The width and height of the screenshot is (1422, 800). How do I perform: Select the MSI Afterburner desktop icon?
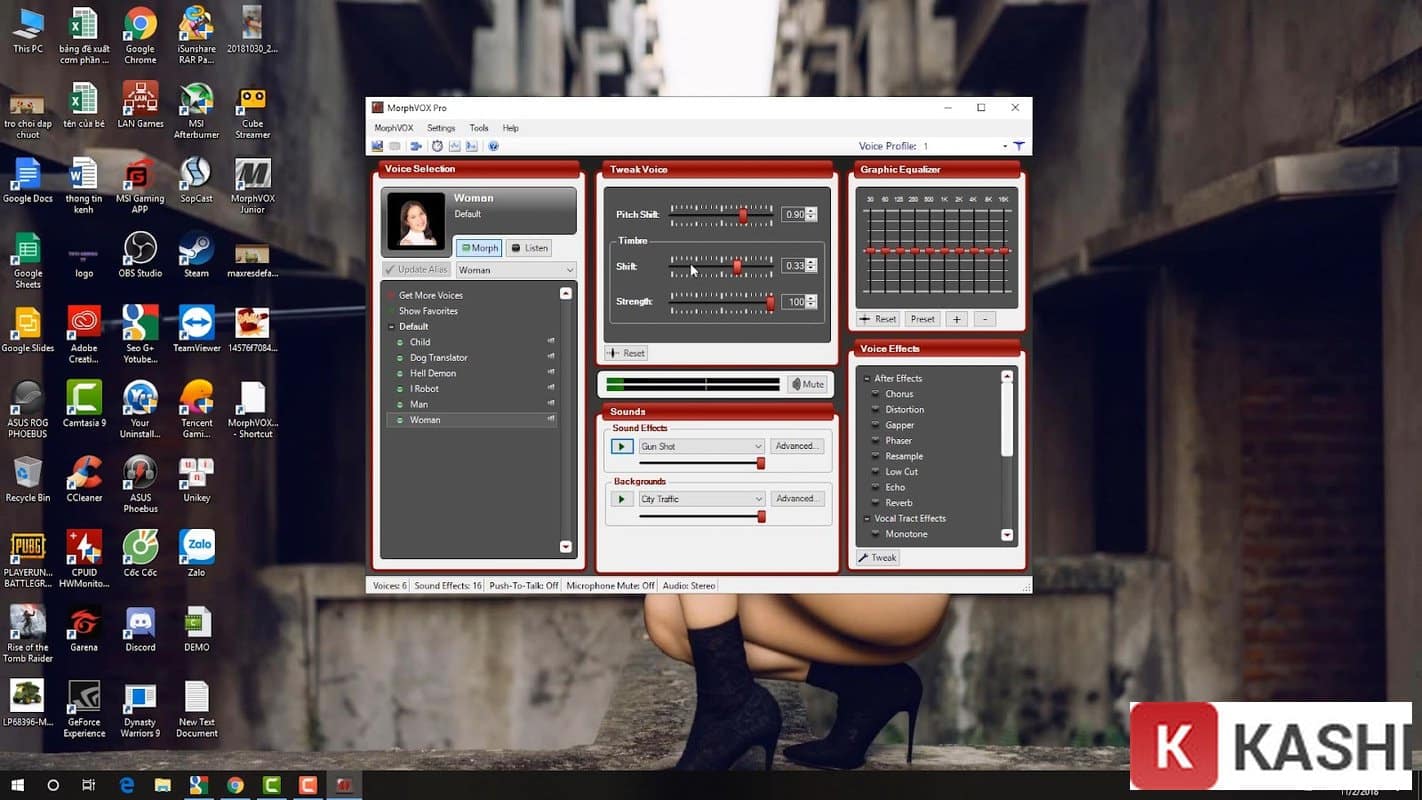tap(196, 111)
